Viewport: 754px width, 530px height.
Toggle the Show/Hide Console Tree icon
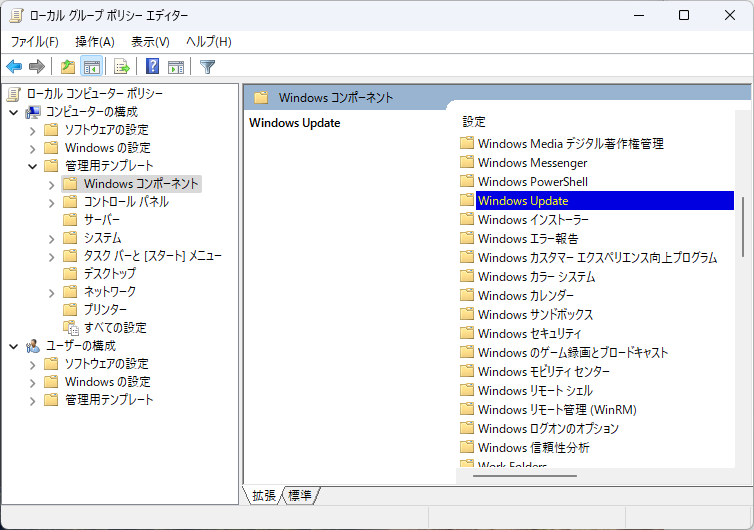(x=91, y=66)
